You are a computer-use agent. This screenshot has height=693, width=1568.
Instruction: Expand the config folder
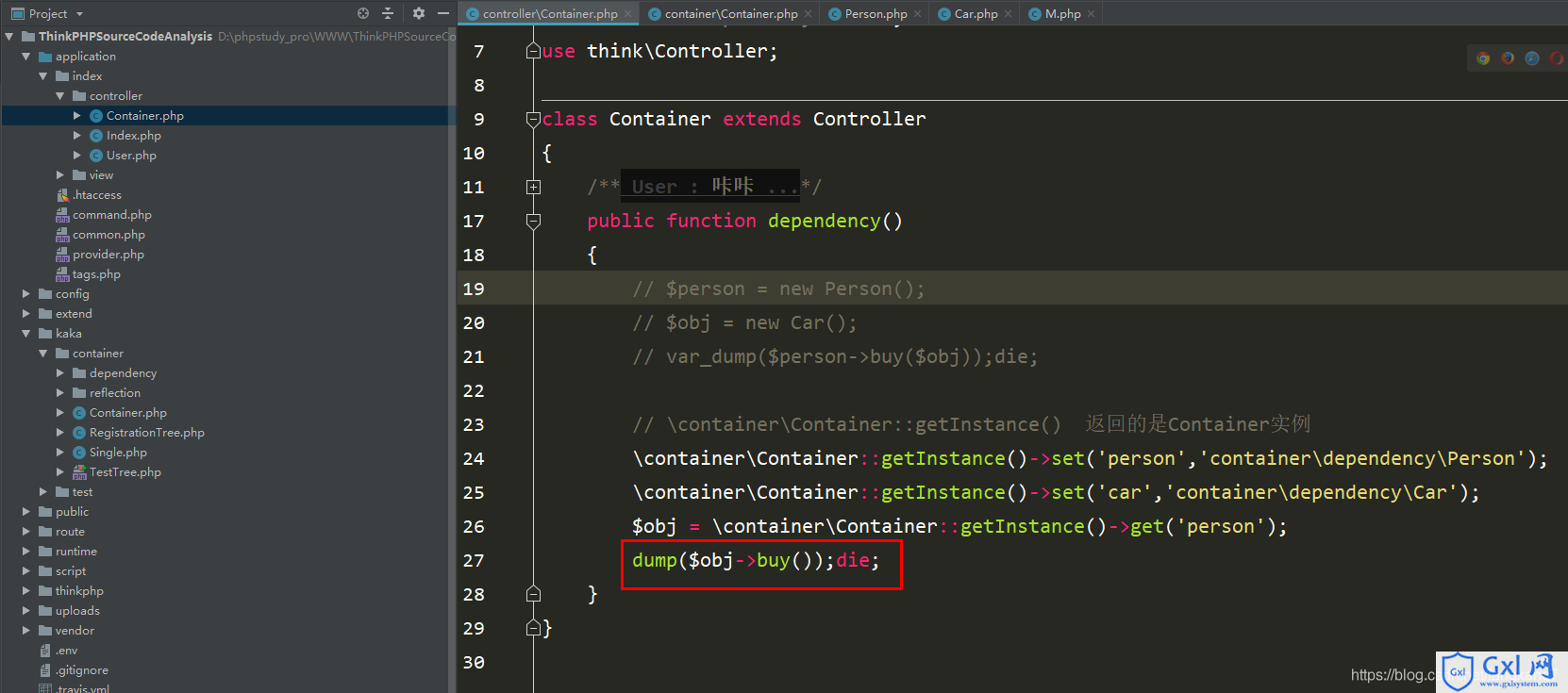click(x=26, y=294)
